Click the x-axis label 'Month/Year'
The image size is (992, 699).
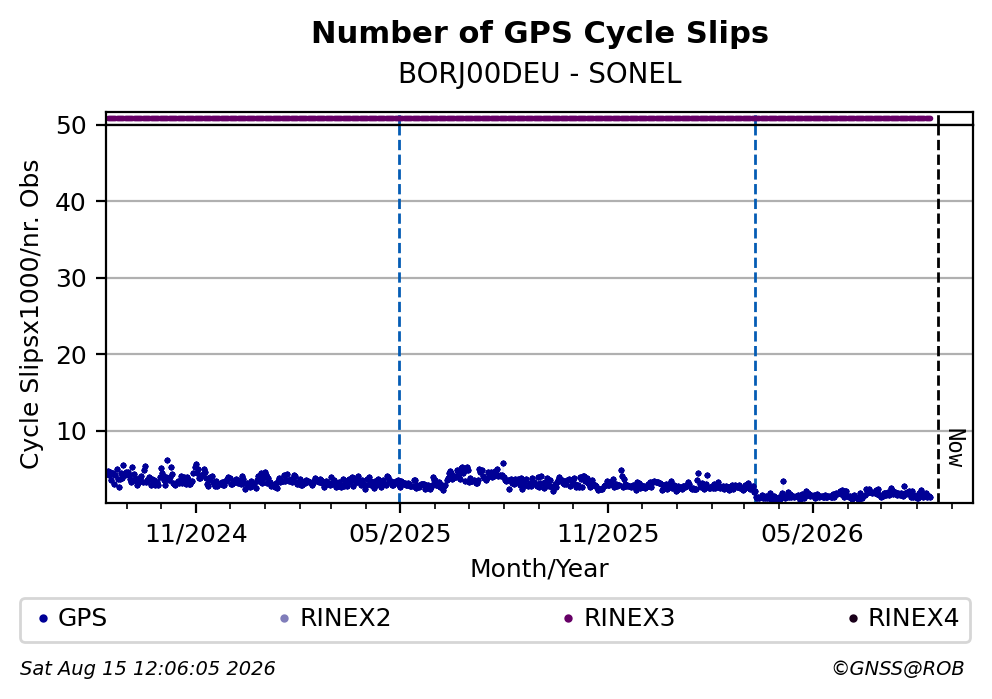point(539,569)
